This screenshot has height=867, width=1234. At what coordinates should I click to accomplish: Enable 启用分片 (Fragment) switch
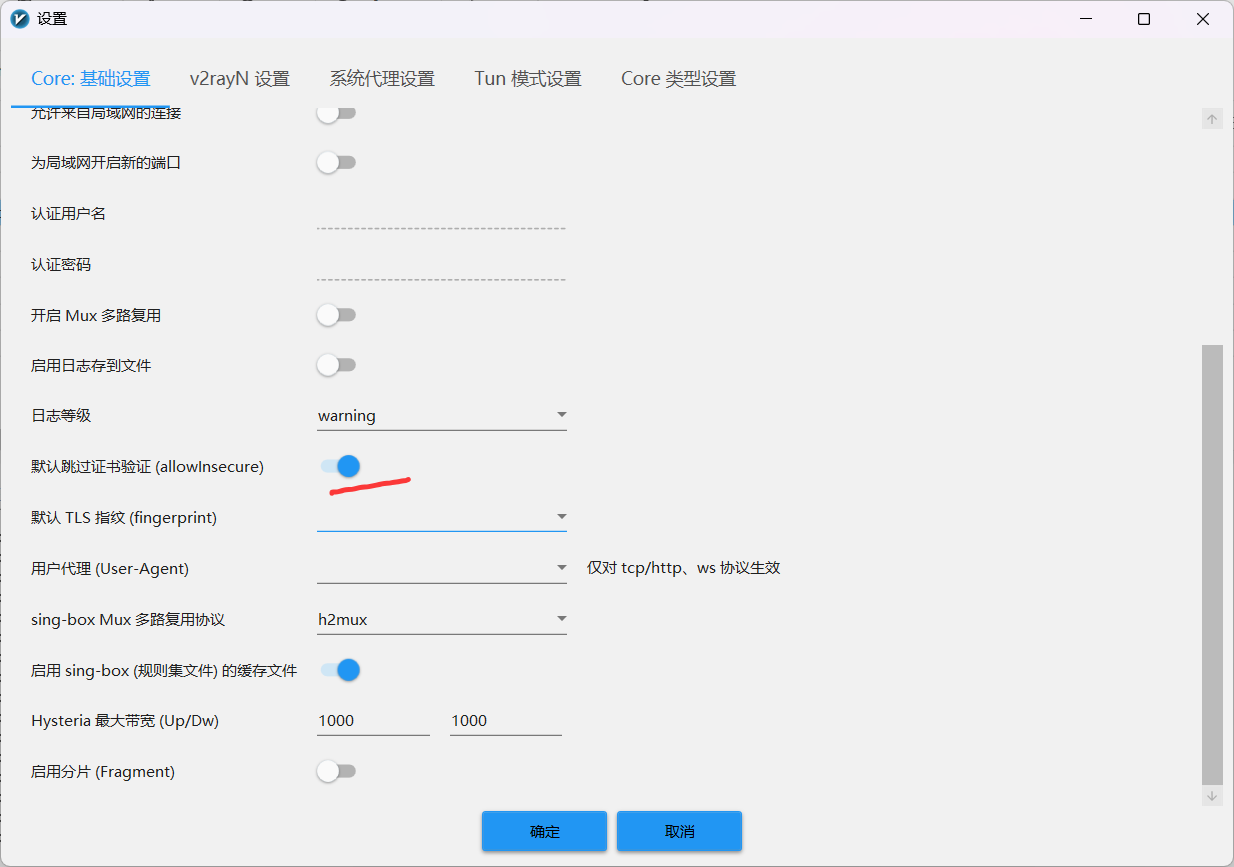336,771
